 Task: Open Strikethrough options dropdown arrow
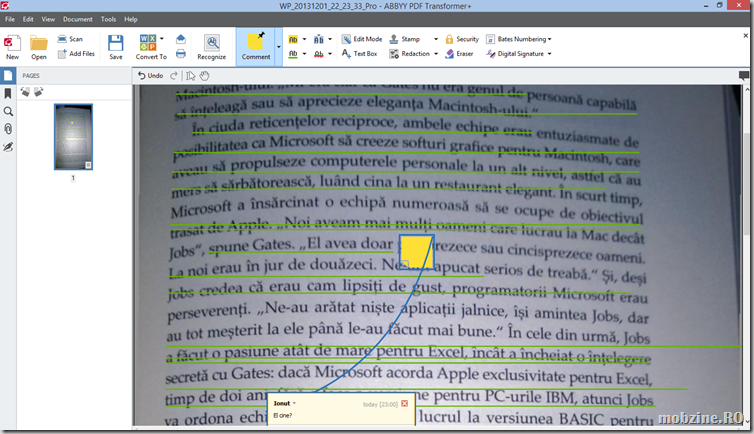330,54
